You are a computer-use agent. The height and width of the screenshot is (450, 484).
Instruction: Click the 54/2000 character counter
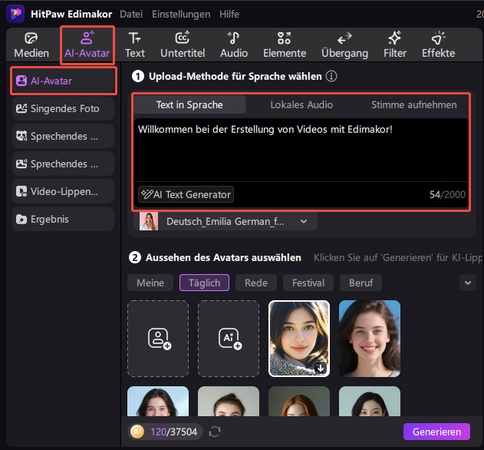[447, 195]
